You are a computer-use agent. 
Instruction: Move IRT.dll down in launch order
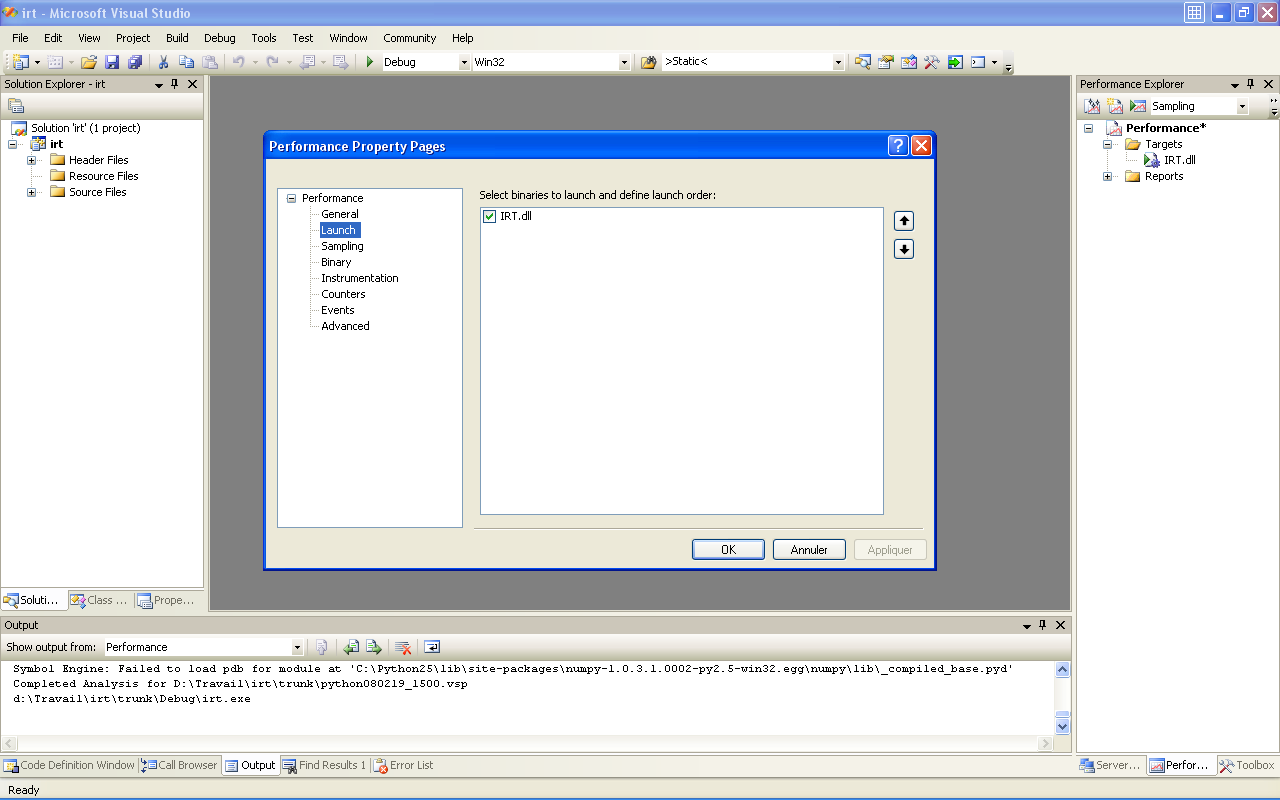[x=904, y=249]
